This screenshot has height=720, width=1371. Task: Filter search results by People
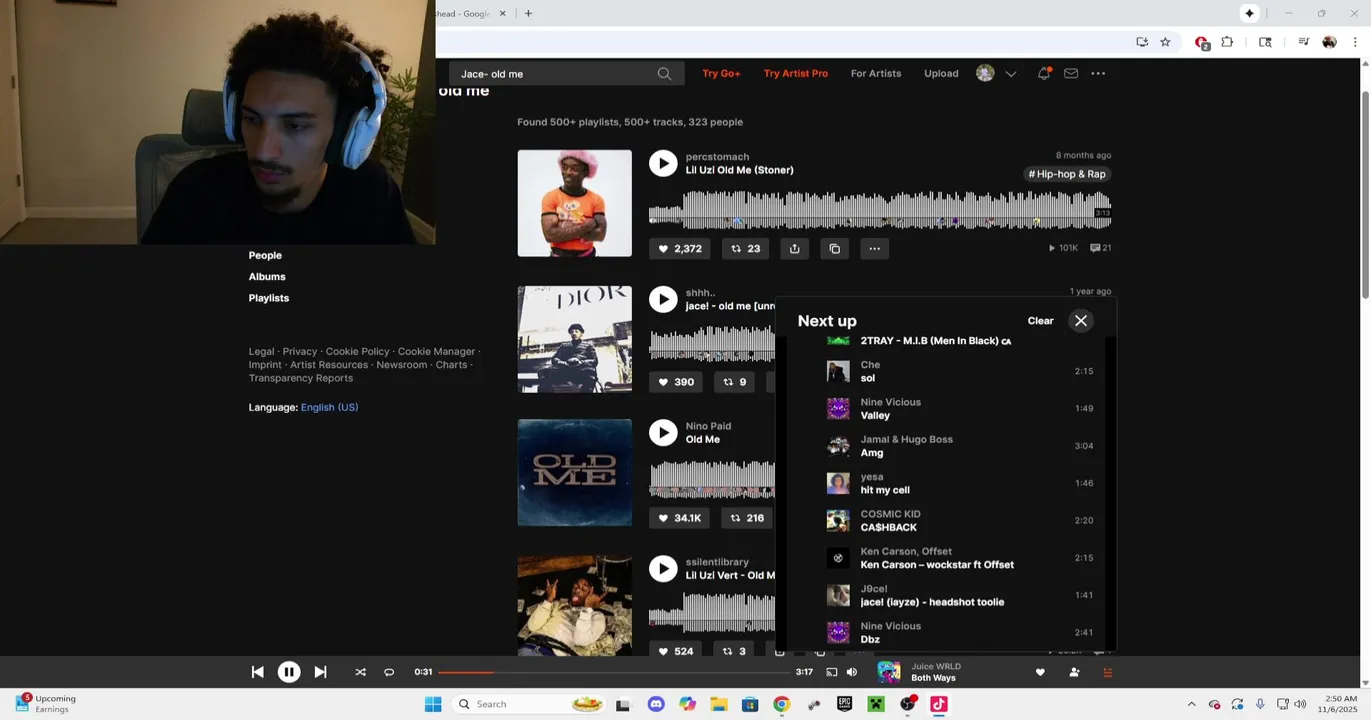click(x=265, y=255)
